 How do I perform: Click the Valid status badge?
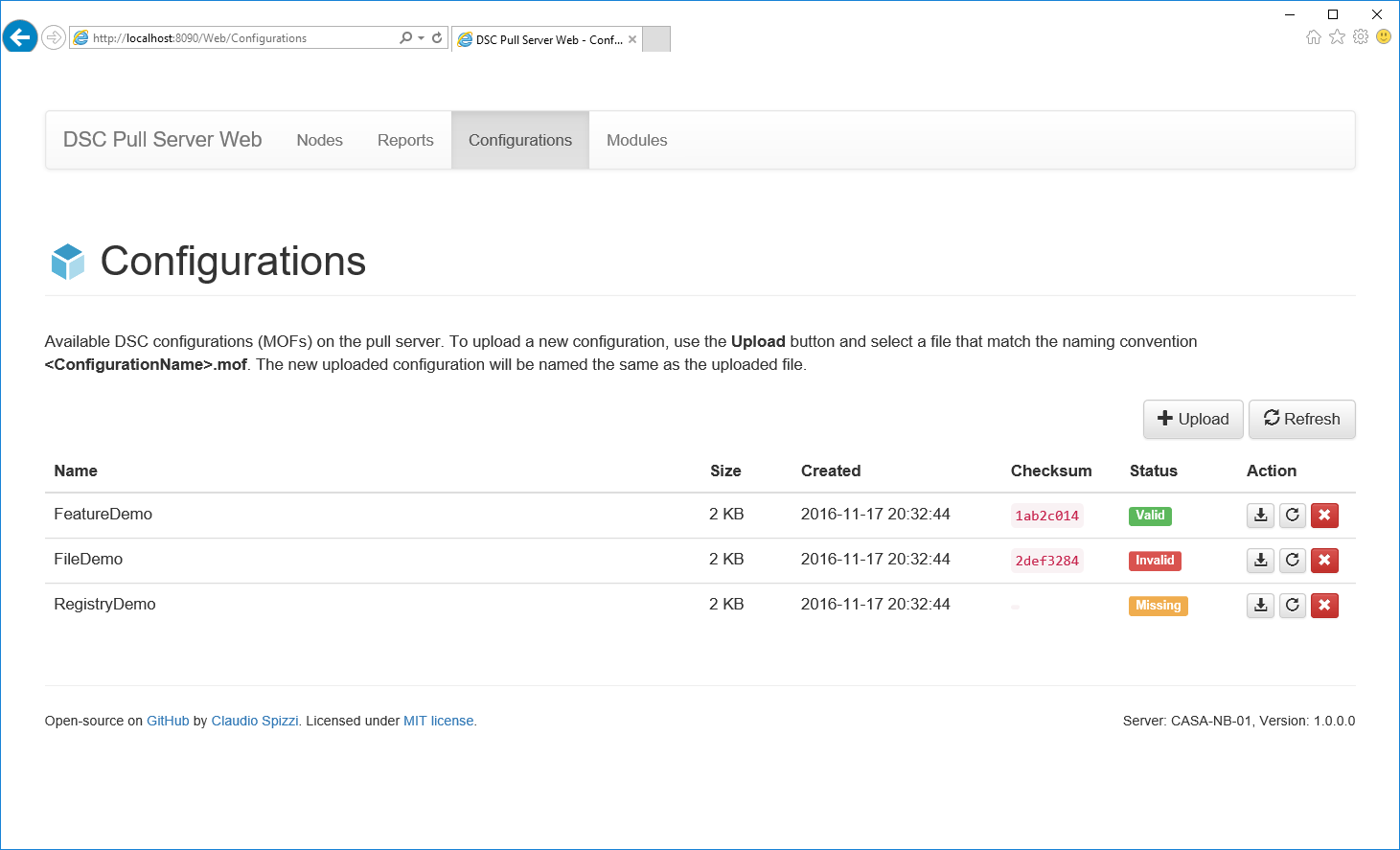[1150, 516]
